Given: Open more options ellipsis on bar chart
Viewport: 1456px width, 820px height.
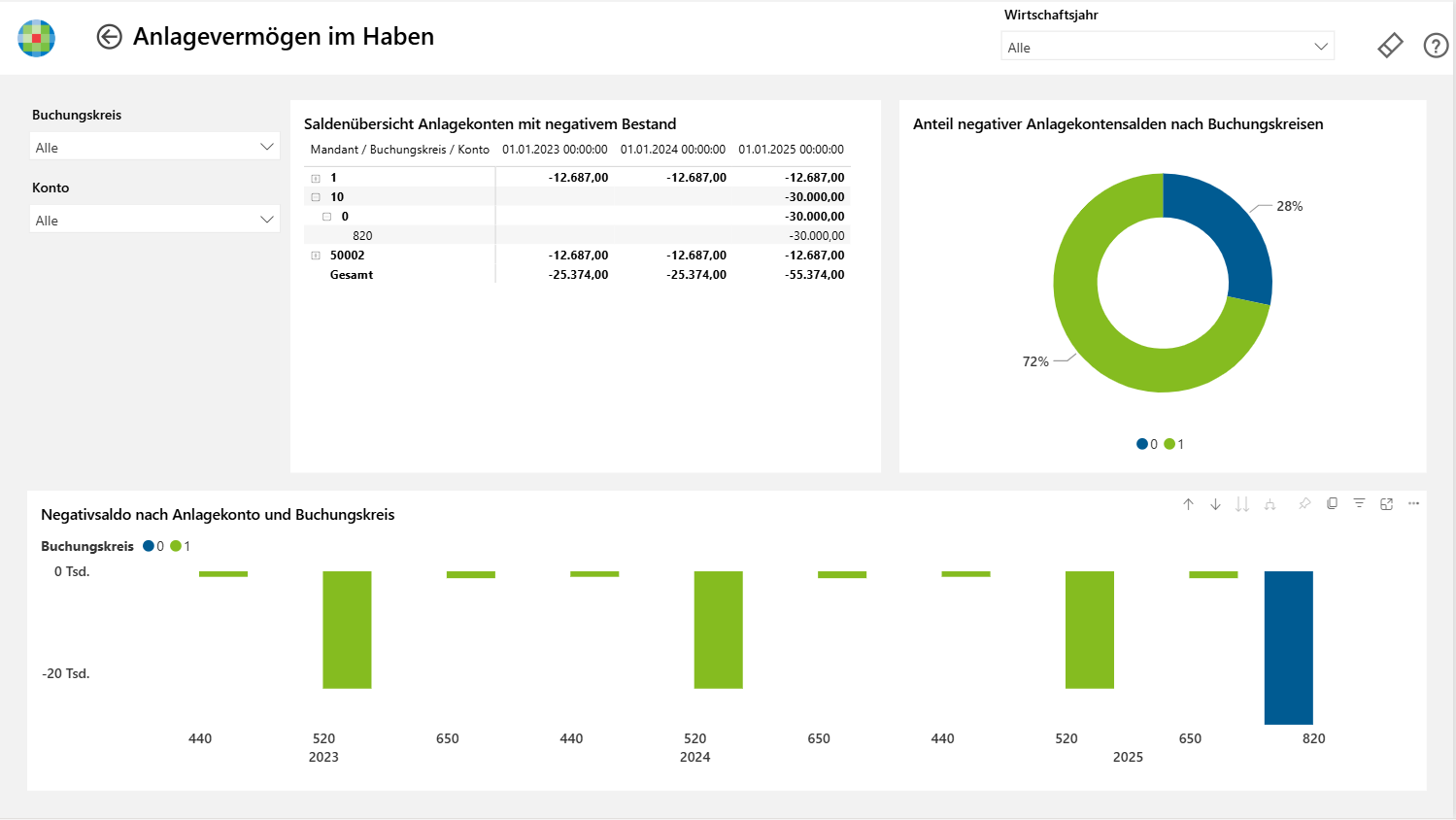Looking at the screenshot, I should click(x=1413, y=503).
